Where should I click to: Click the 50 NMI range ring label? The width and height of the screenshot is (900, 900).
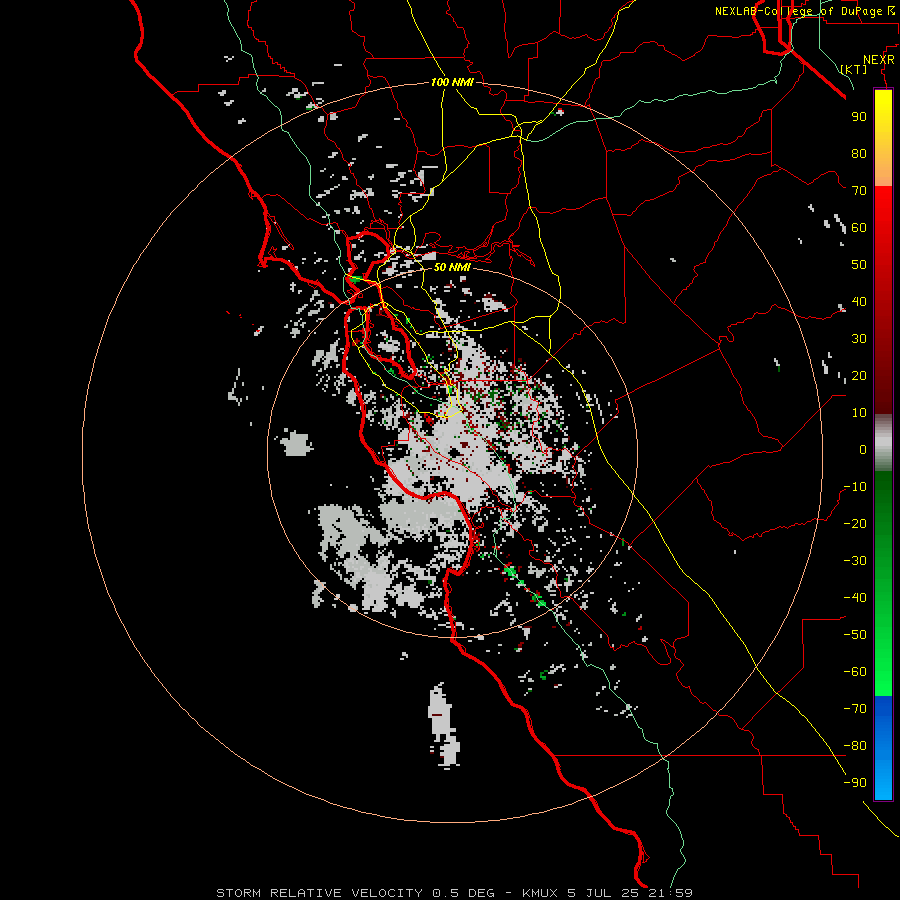[x=452, y=267]
